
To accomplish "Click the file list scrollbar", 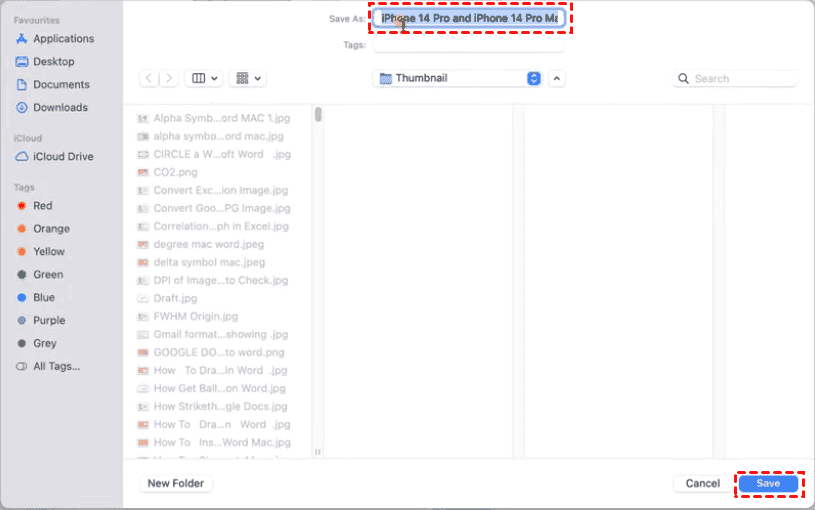I will coord(318,114).
